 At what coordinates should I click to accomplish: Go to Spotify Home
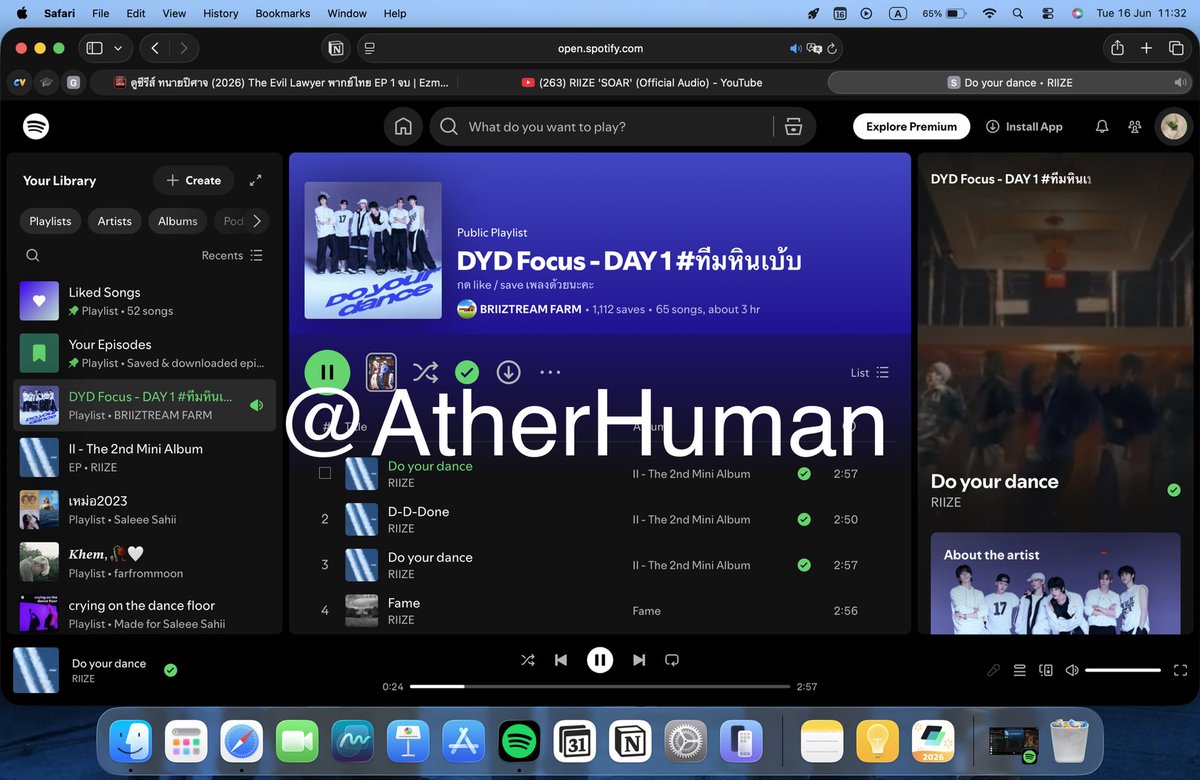pos(403,127)
